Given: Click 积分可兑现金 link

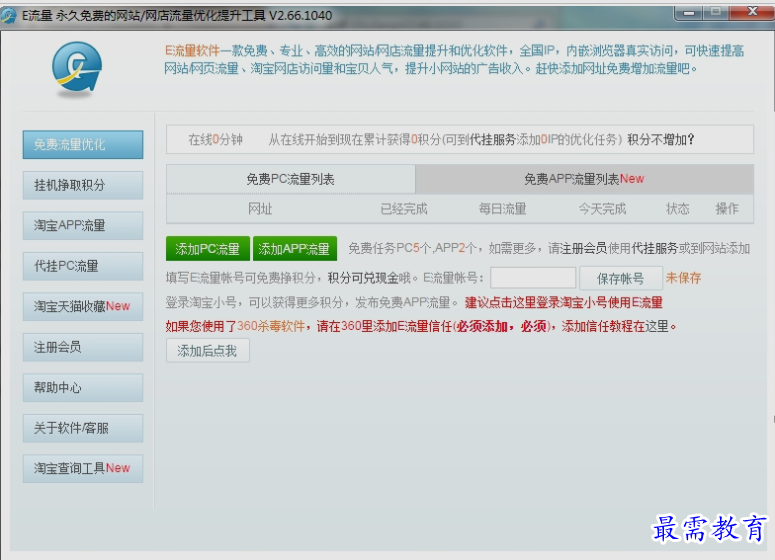Looking at the screenshot, I should [363, 278].
